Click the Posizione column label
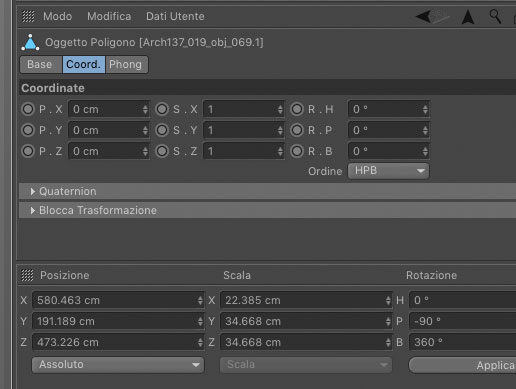The height and width of the screenshot is (389, 516). pyautogui.click(x=65, y=275)
